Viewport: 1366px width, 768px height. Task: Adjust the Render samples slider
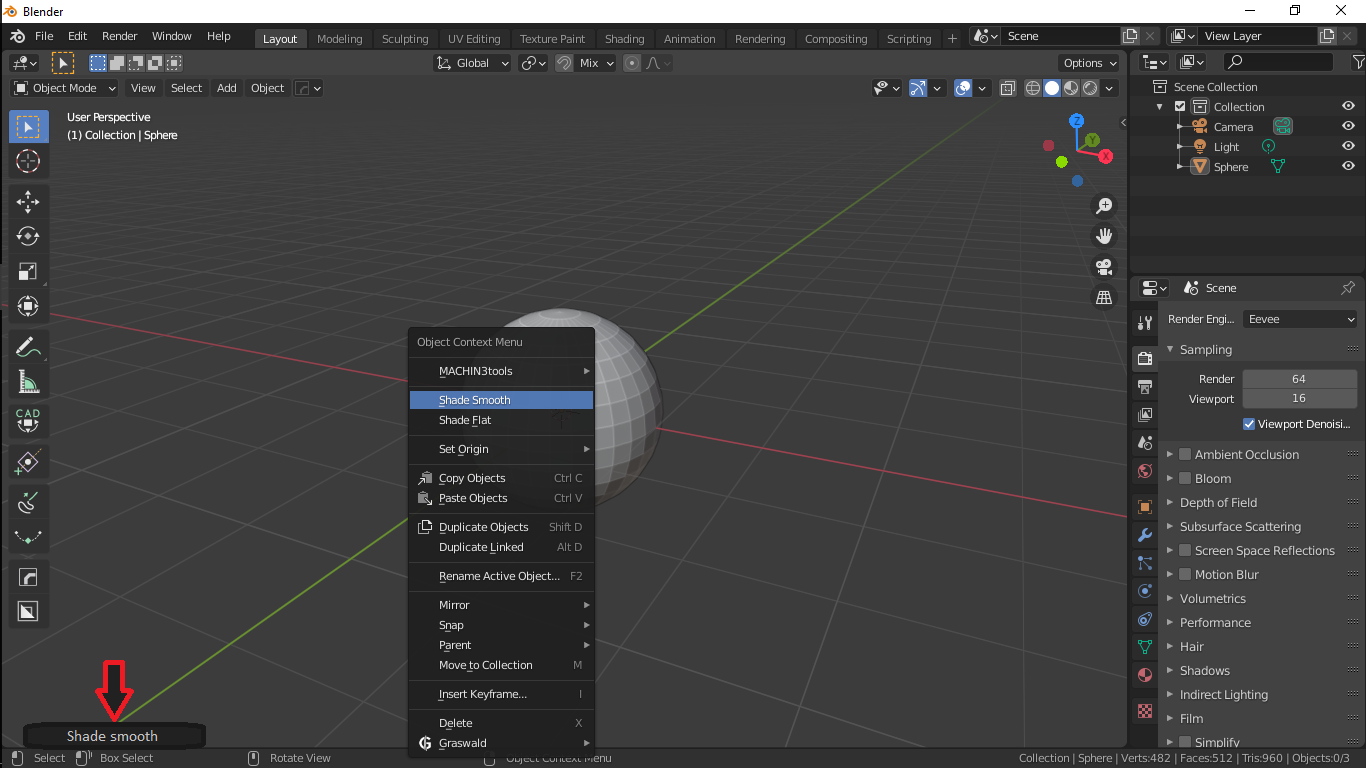point(1299,379)
